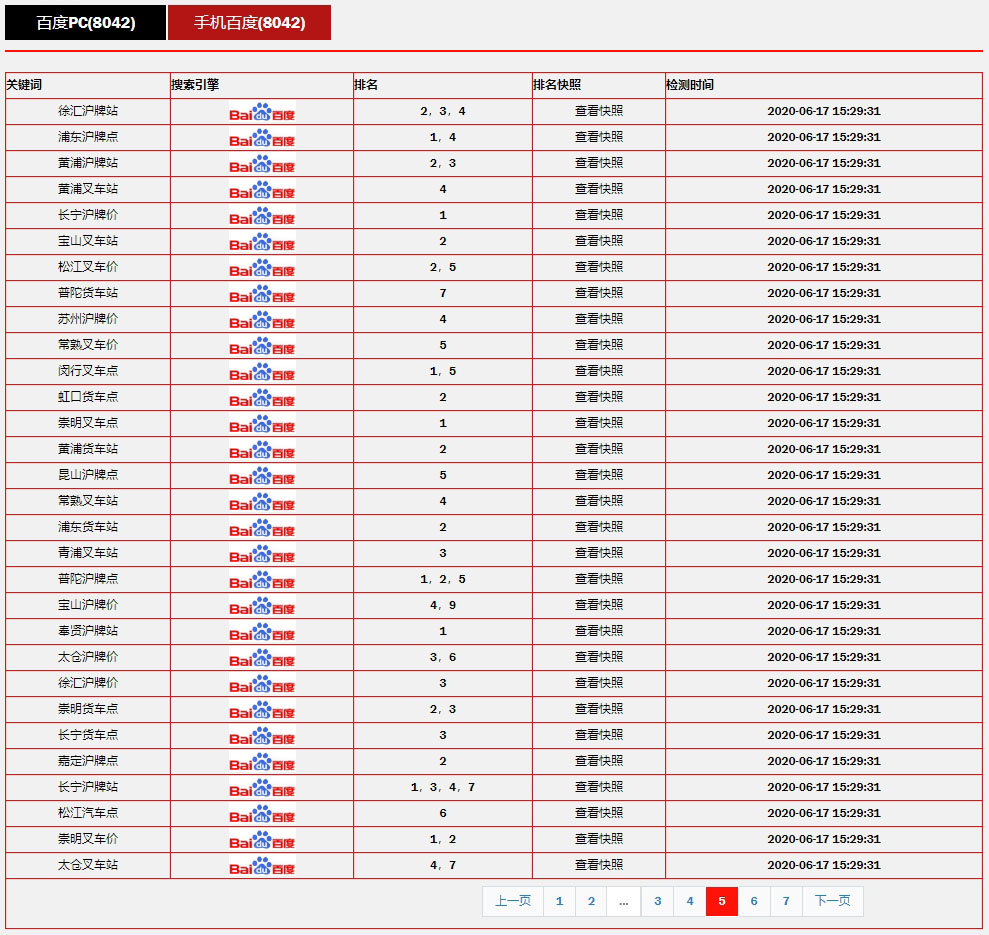
Task: View snapshot for 浦东沪牌点 keyword
Action: (x=598, y=137)
